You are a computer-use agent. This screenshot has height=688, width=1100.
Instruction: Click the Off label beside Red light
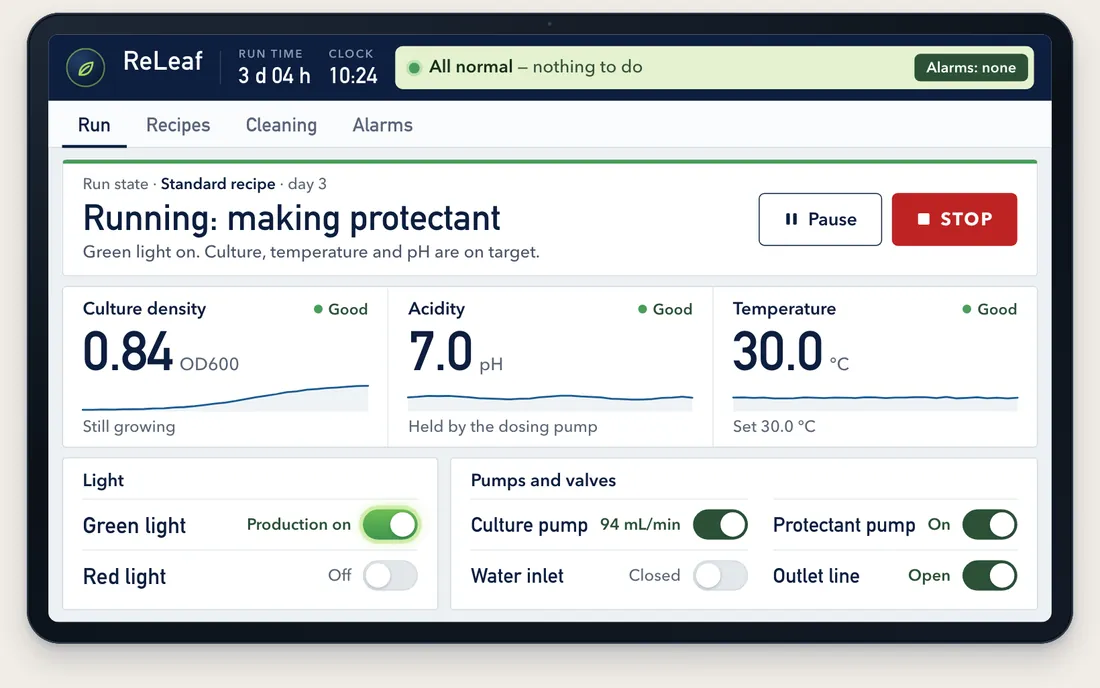tap(340, 576)
